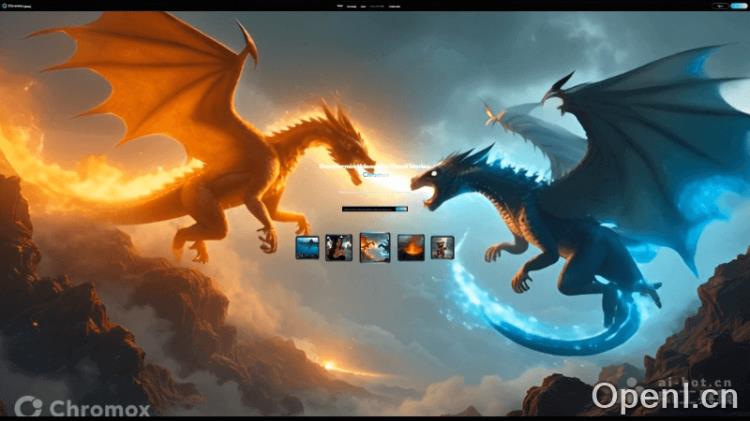Select the enlarged two-dragons thumbnail
Screen dimensions: 750x421
coord(375,247)
